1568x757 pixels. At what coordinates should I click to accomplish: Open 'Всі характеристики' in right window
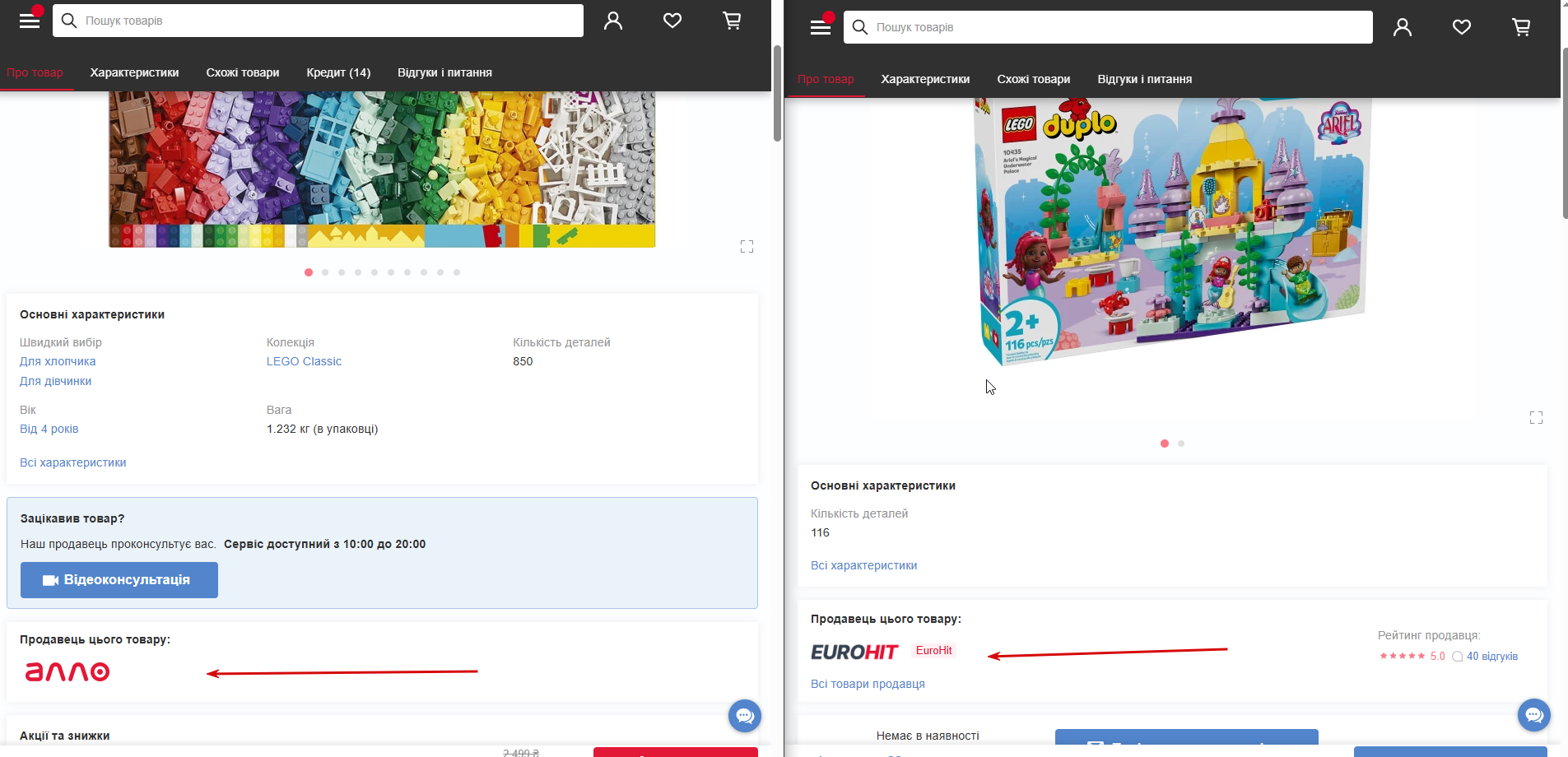click(864, 565)
